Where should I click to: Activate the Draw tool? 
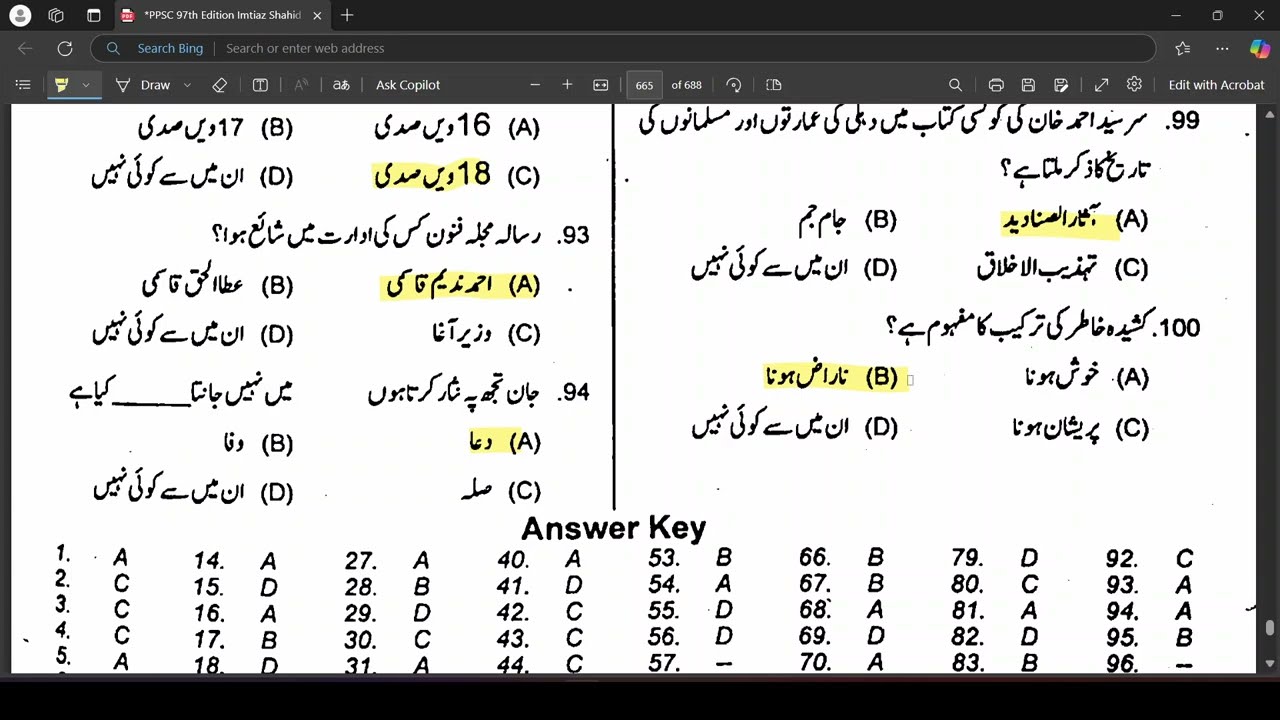coord(143,85)
